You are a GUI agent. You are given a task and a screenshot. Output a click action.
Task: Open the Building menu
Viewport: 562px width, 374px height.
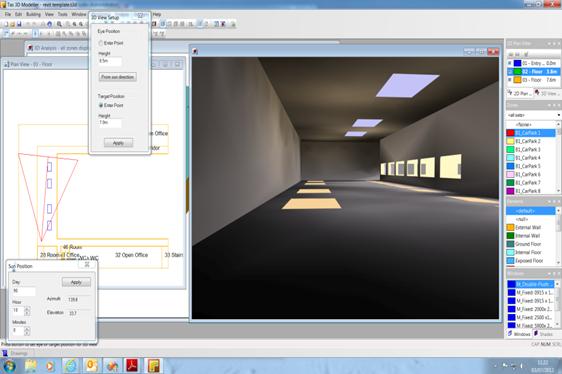coord(33,14)
